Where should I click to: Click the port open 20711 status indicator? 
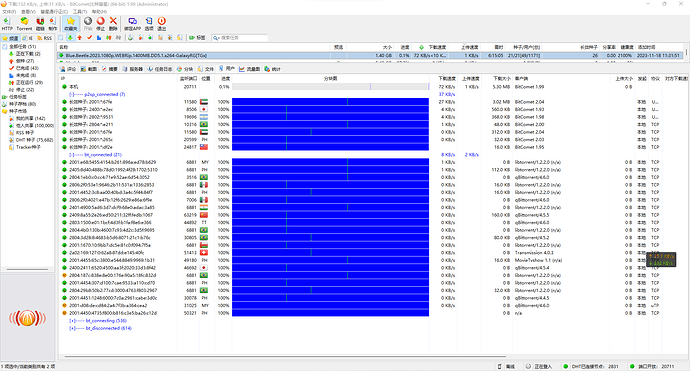click(652, 366)
